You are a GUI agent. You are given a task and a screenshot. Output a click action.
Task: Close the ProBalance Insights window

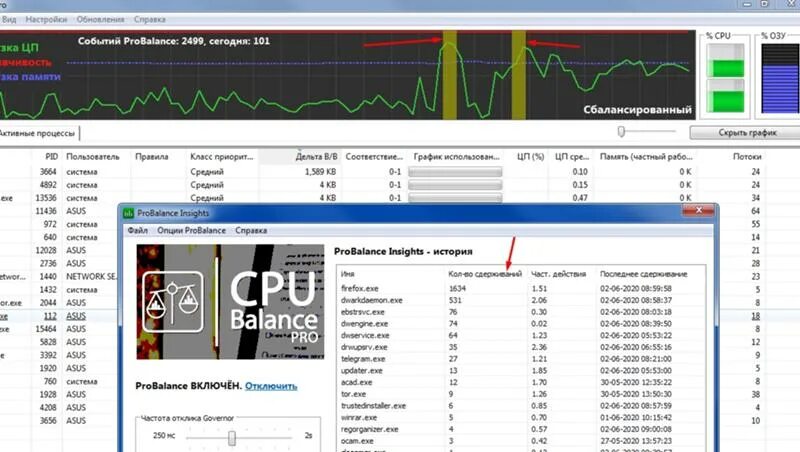pyautogui.click(x=698, y=210)
